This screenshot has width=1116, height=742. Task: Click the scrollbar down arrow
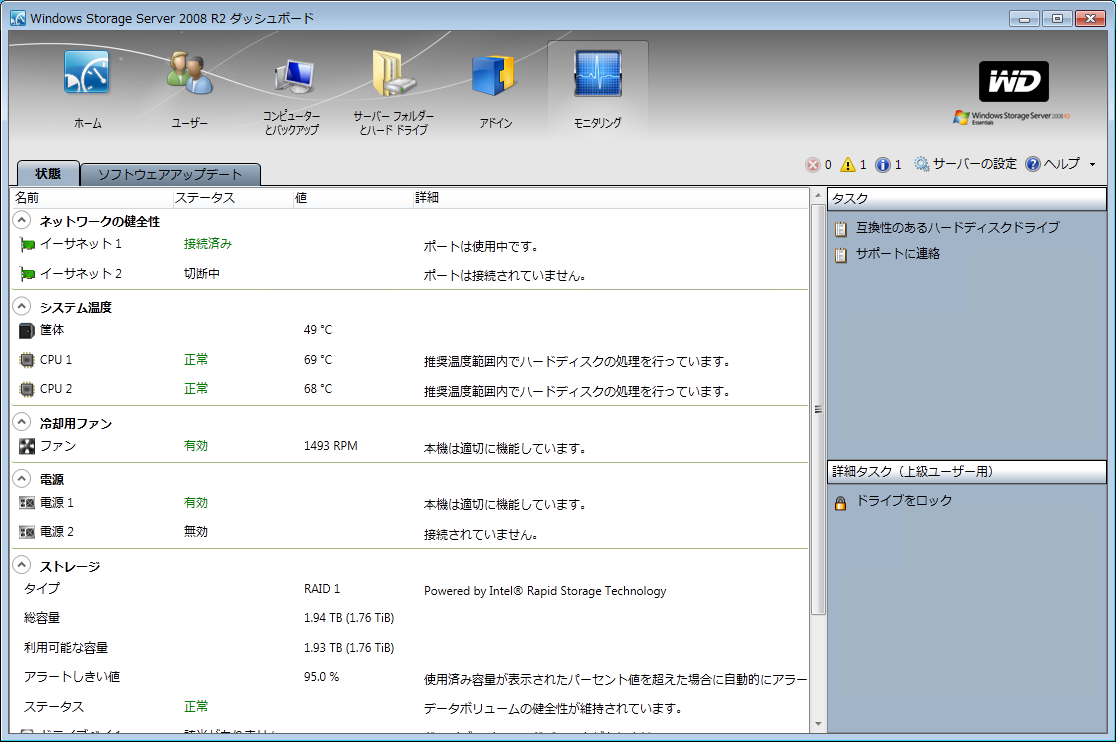tap(818, 724)
